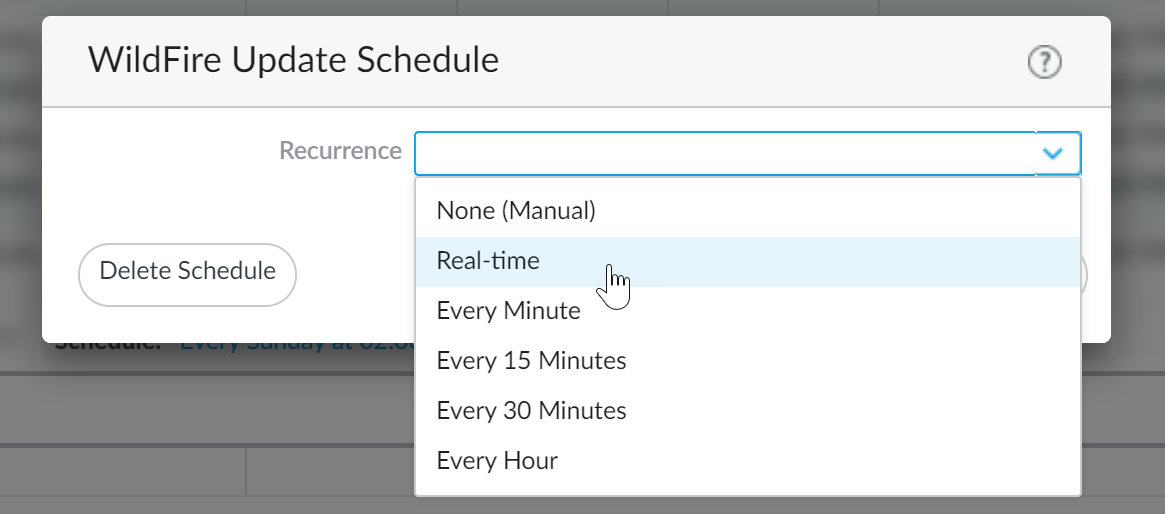Select None (Manual) recurrence option
Viewport: 1165px width, 514px height.
(516, 211)
